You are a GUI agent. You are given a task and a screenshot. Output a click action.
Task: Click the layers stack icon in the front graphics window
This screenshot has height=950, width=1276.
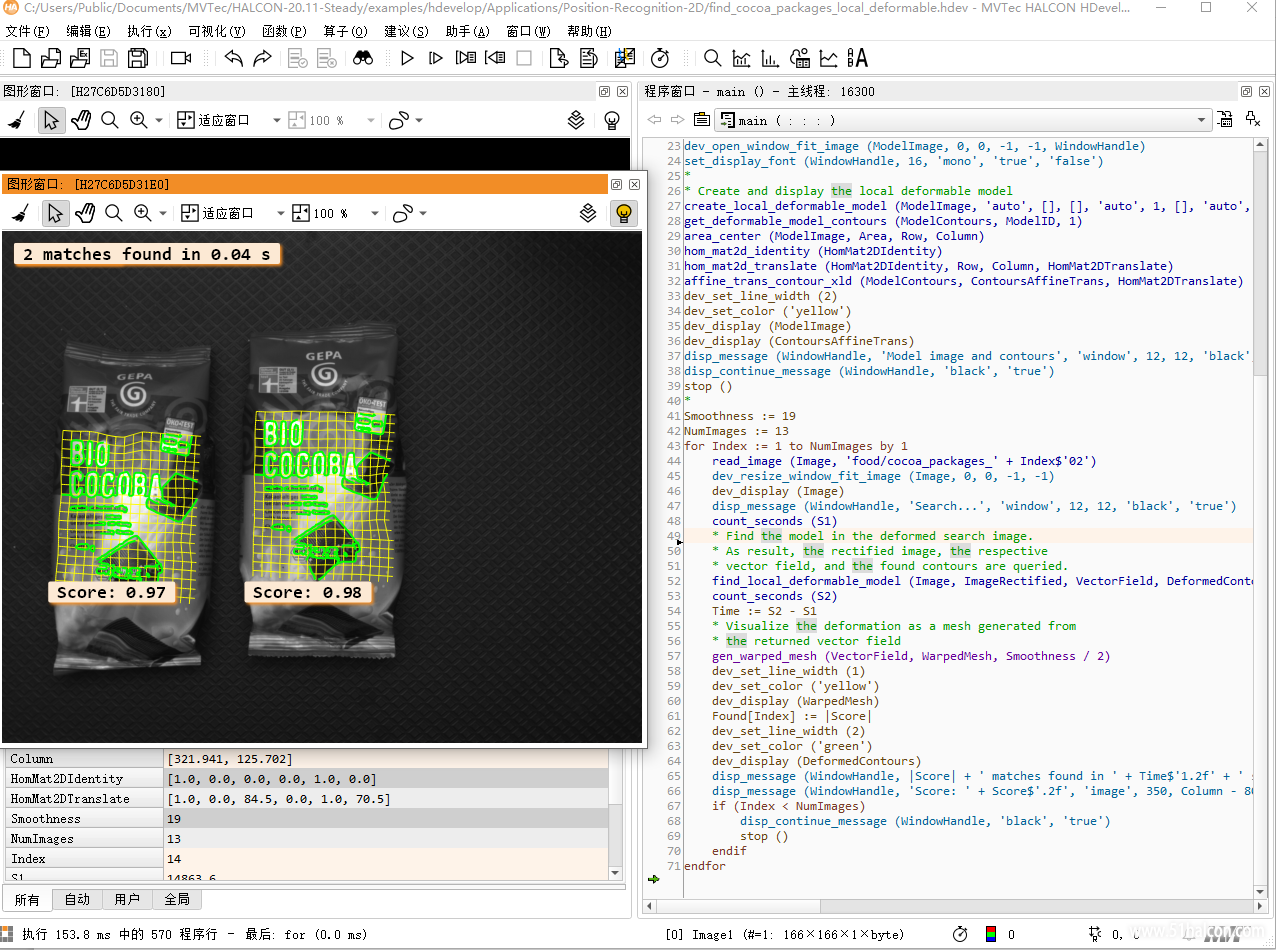point(588,213)
